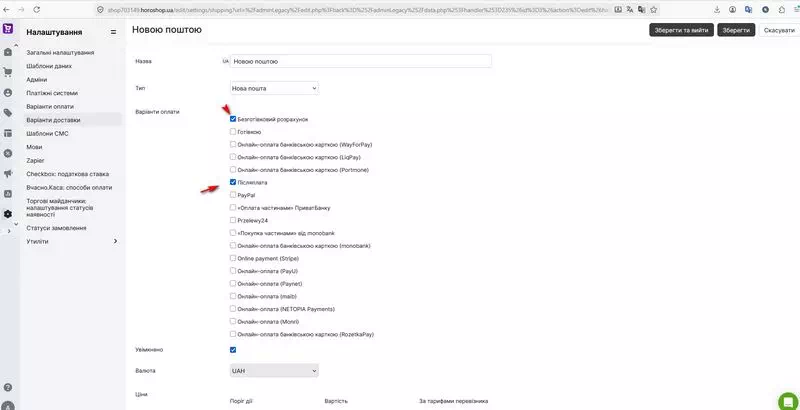Enable the WayForPay online payment checkbox
The image size is (800, 410).
233,144
